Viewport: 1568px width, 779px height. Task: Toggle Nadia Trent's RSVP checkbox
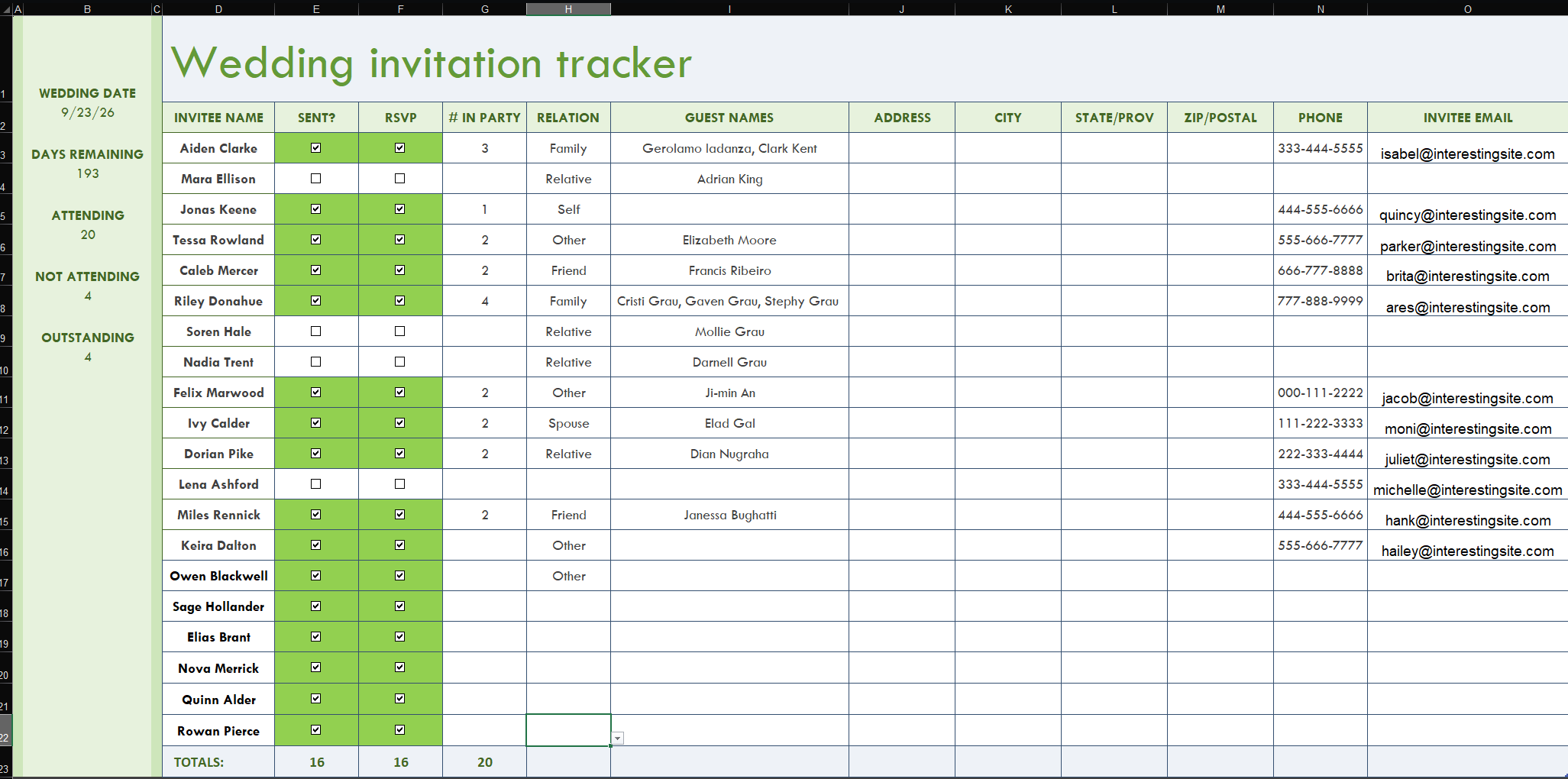click(400, 362)
